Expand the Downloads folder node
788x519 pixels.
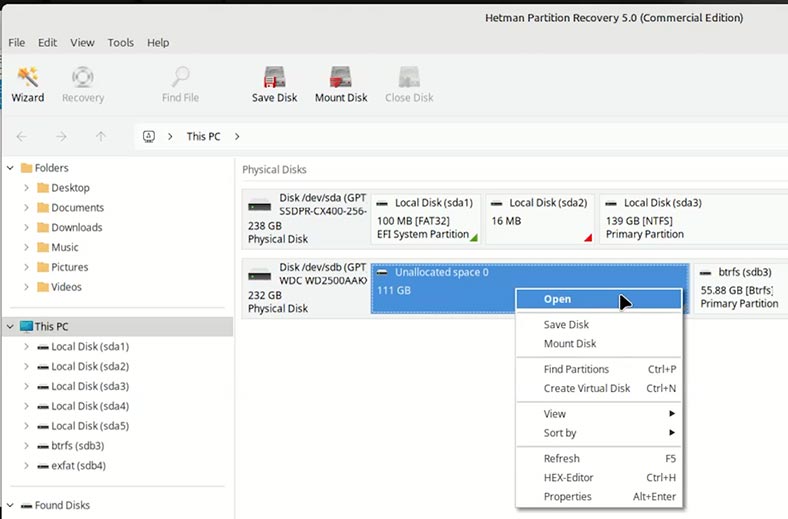tap(26, 228)
